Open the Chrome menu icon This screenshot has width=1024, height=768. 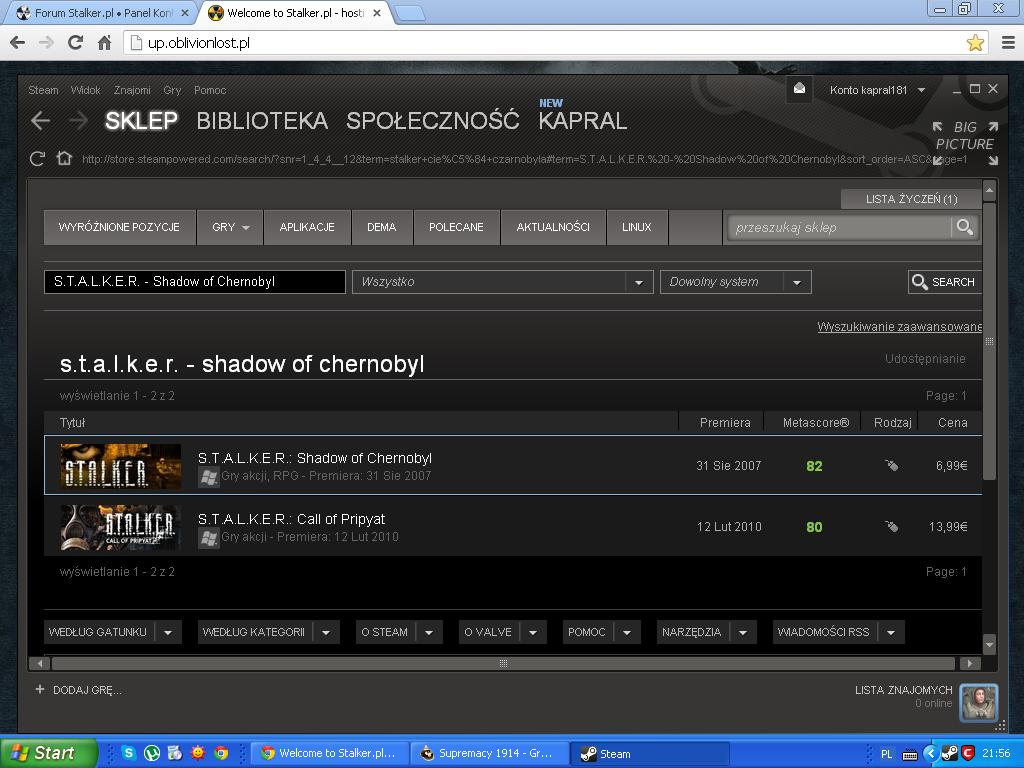1008,43
